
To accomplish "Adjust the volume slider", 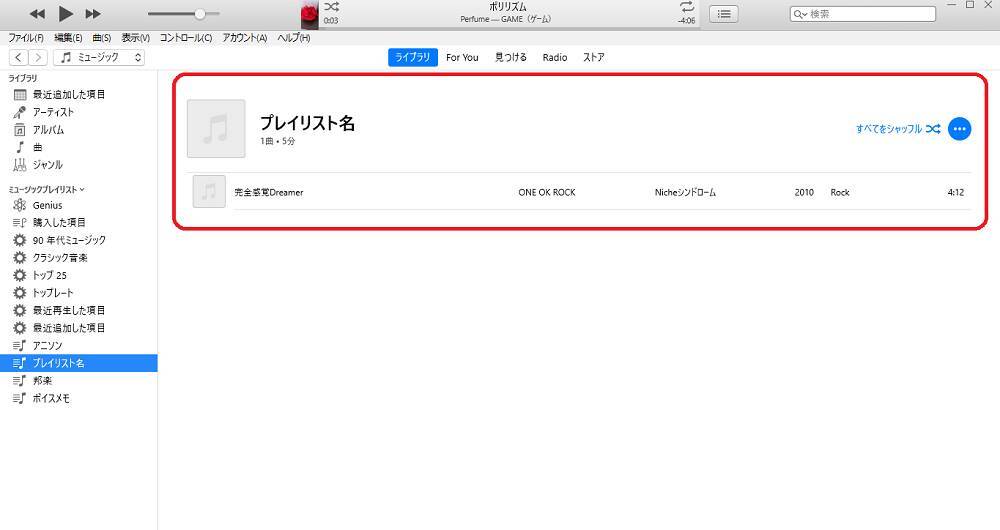I will [x=200, y=14].
